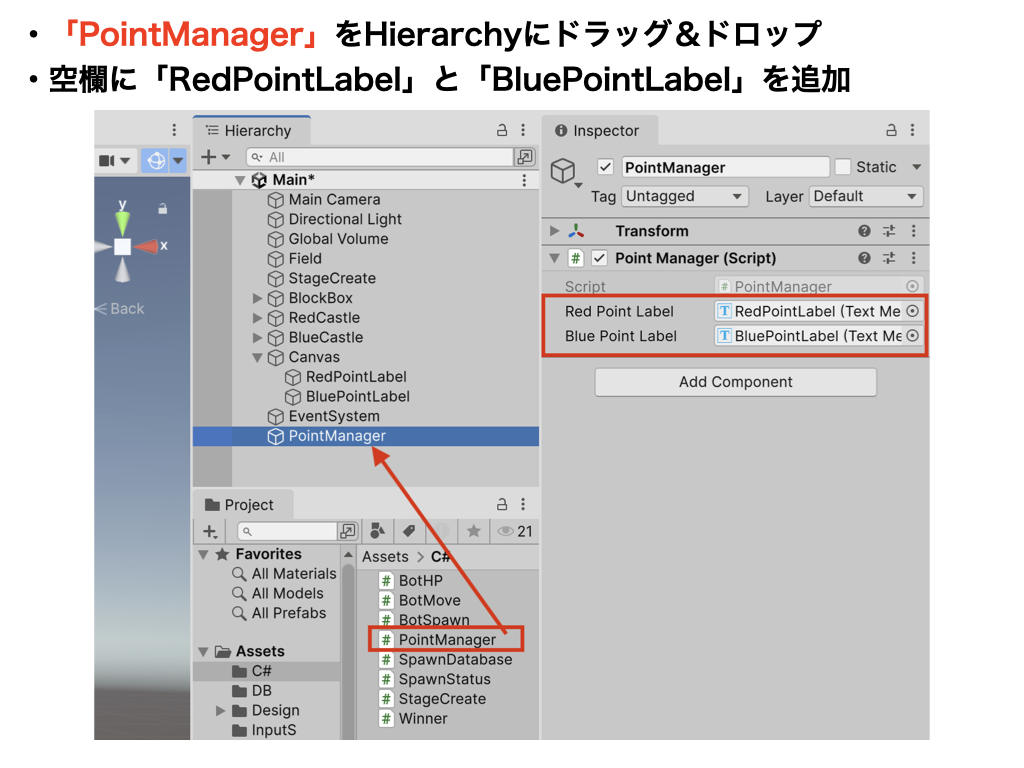
Task: Open the Point Manager script help icon
Action: 864,258
